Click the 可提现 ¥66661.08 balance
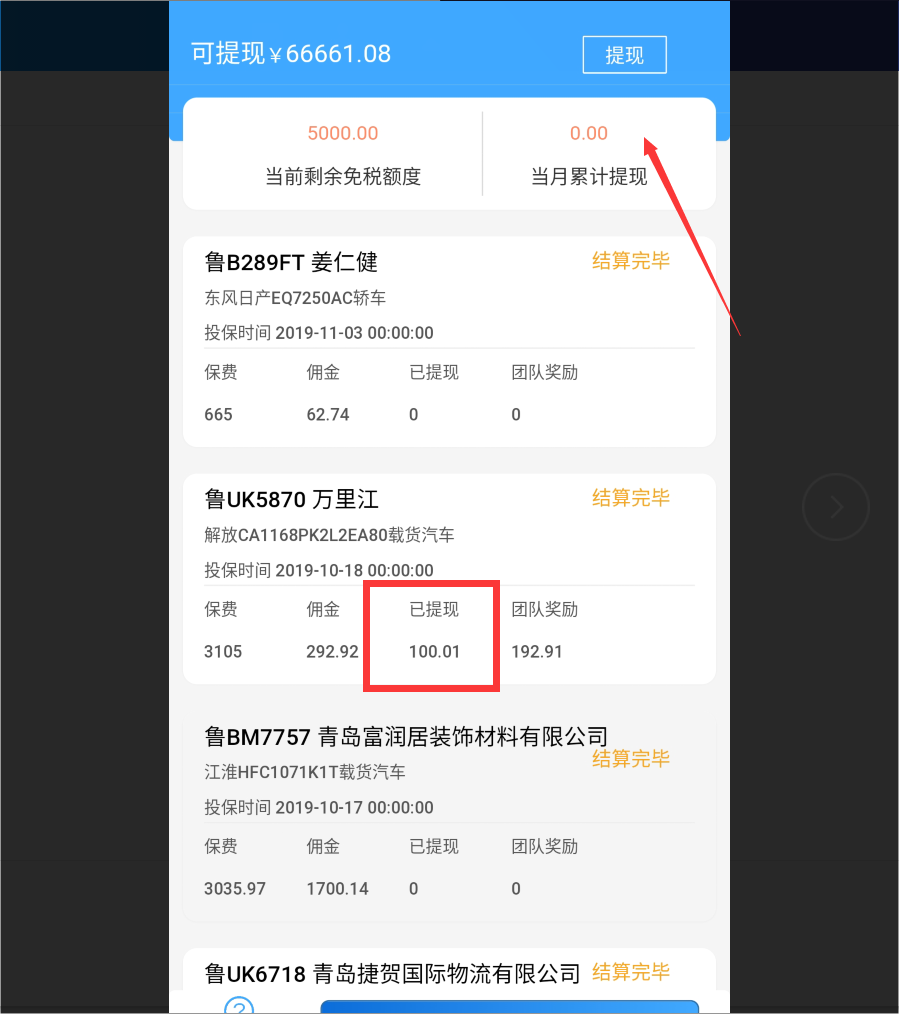The width and height of the screenshot is (899, 1014). pos(291,54)
